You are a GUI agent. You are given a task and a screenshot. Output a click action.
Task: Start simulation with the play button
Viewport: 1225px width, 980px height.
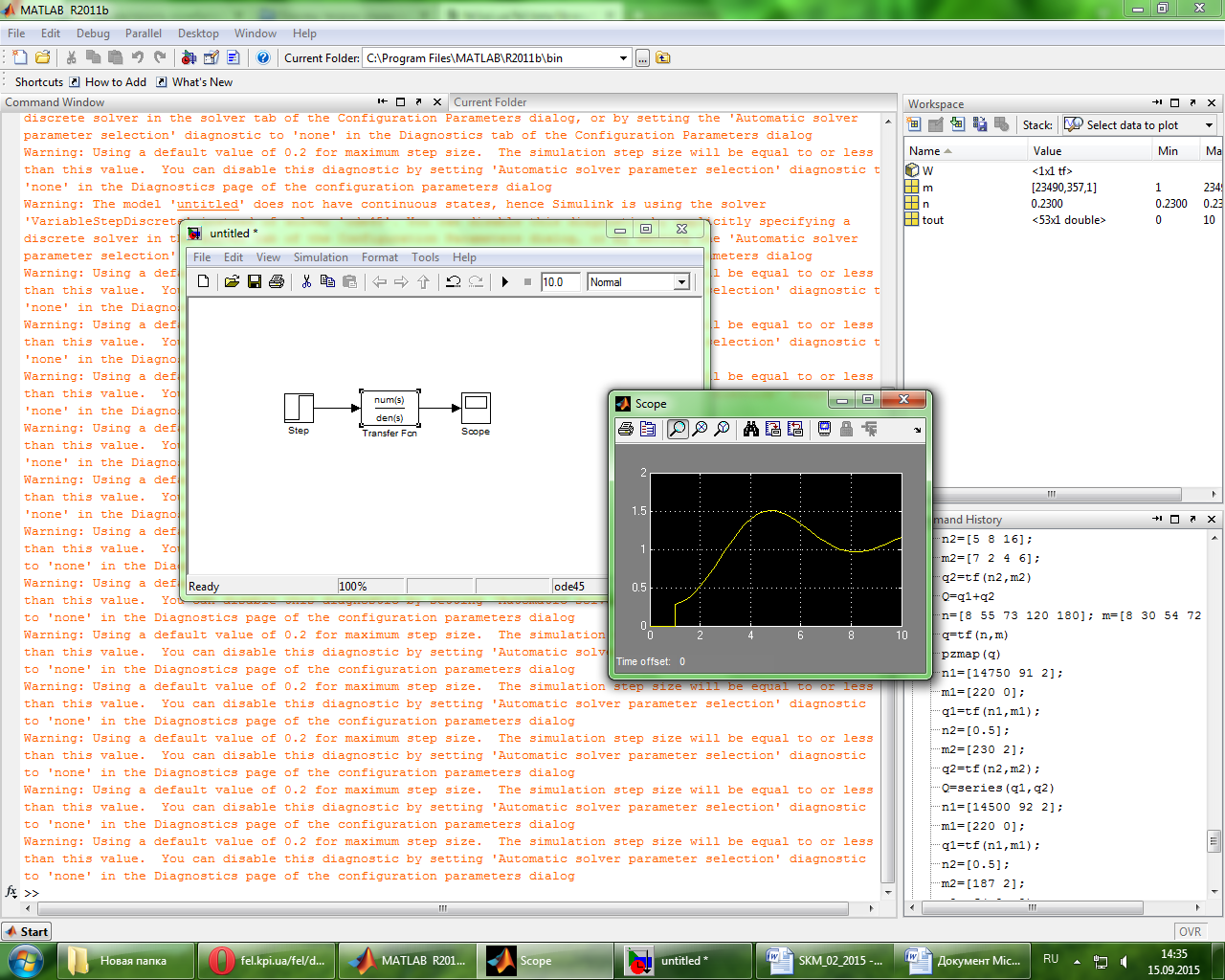click(505, 281)
